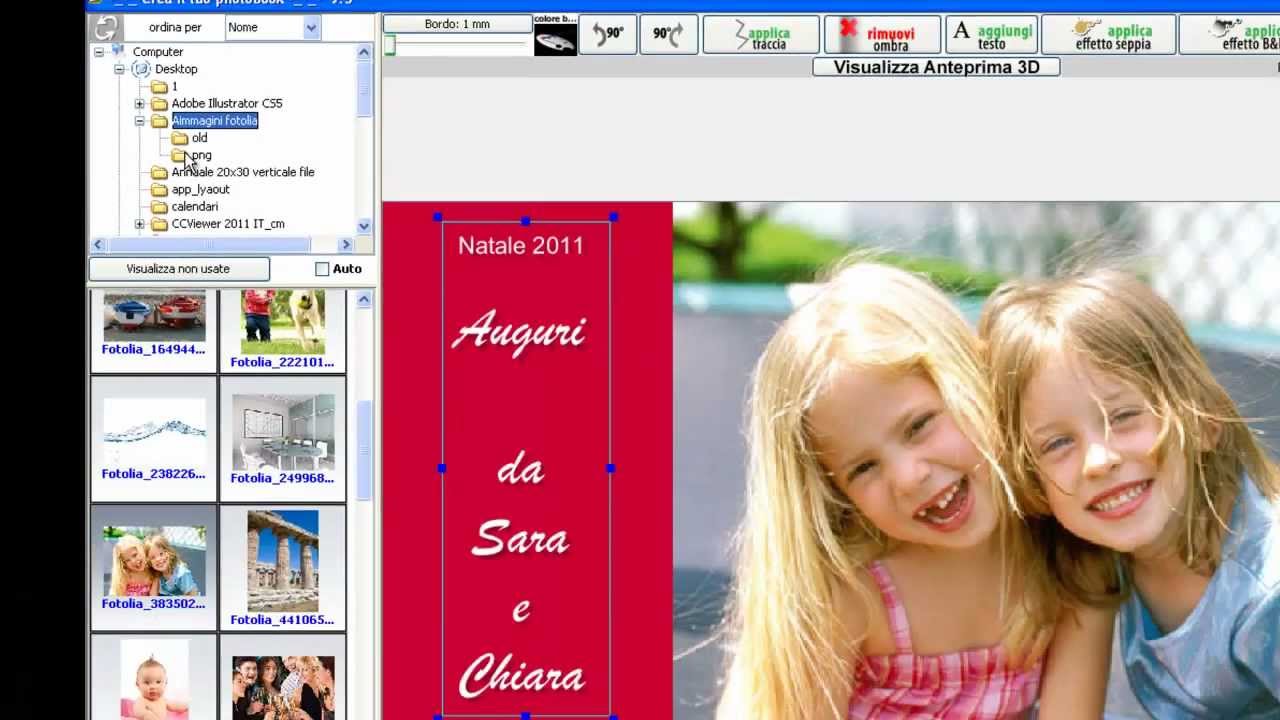
Task: Collapse the Aimmagini fotolia folder node
Action: (139, 121)
